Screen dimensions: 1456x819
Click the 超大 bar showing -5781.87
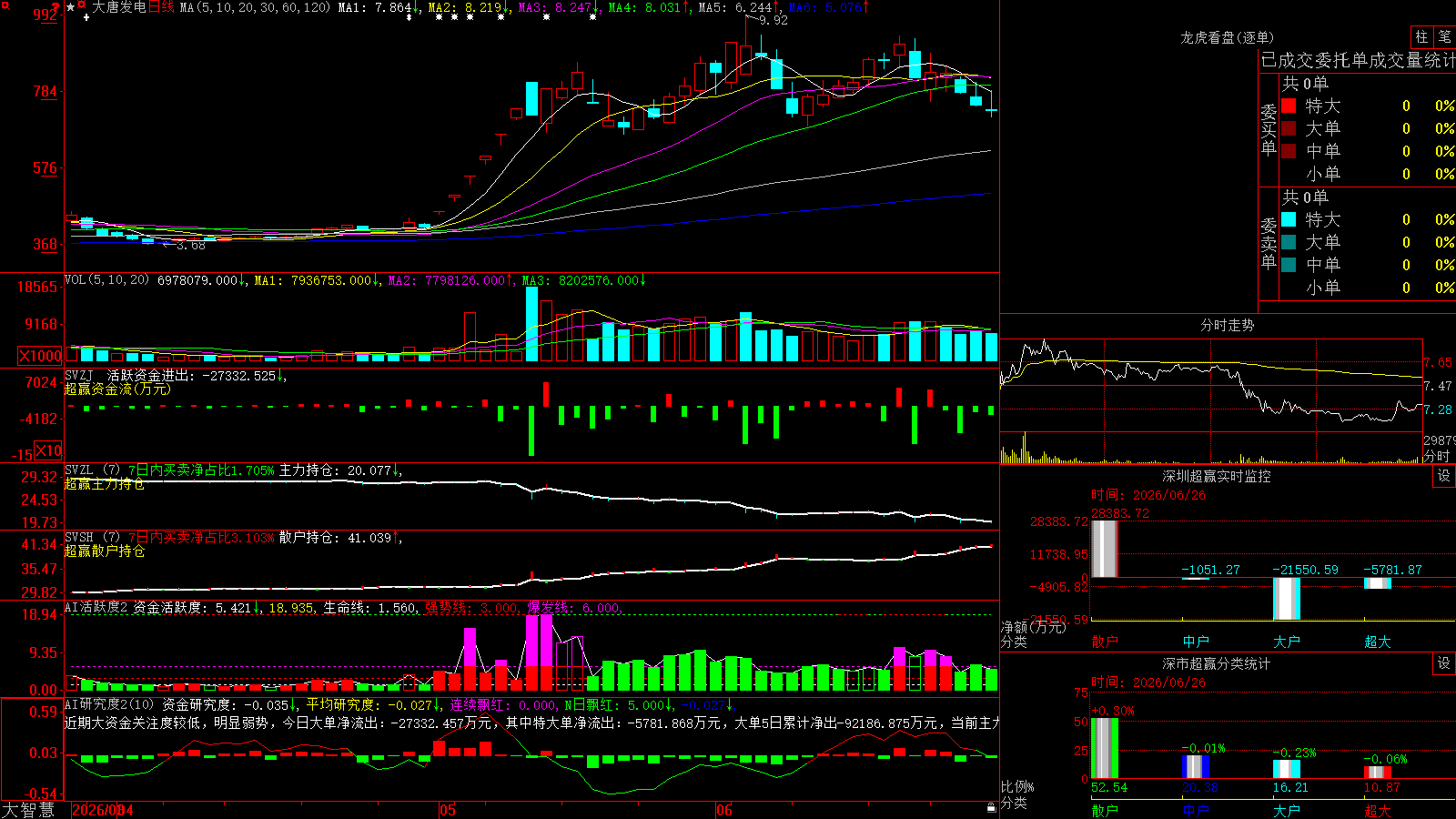click(x=1377, y=583)
